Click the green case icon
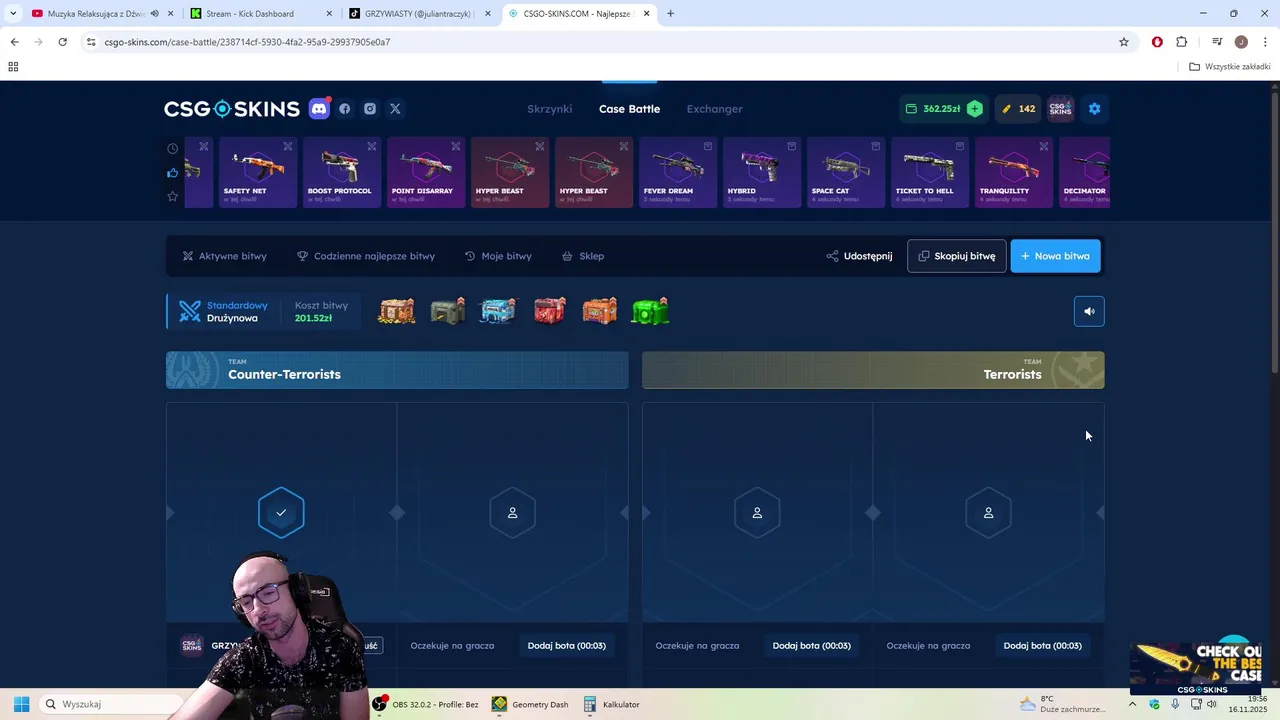The image size is (1280, 720). click(x=650, y=311)
